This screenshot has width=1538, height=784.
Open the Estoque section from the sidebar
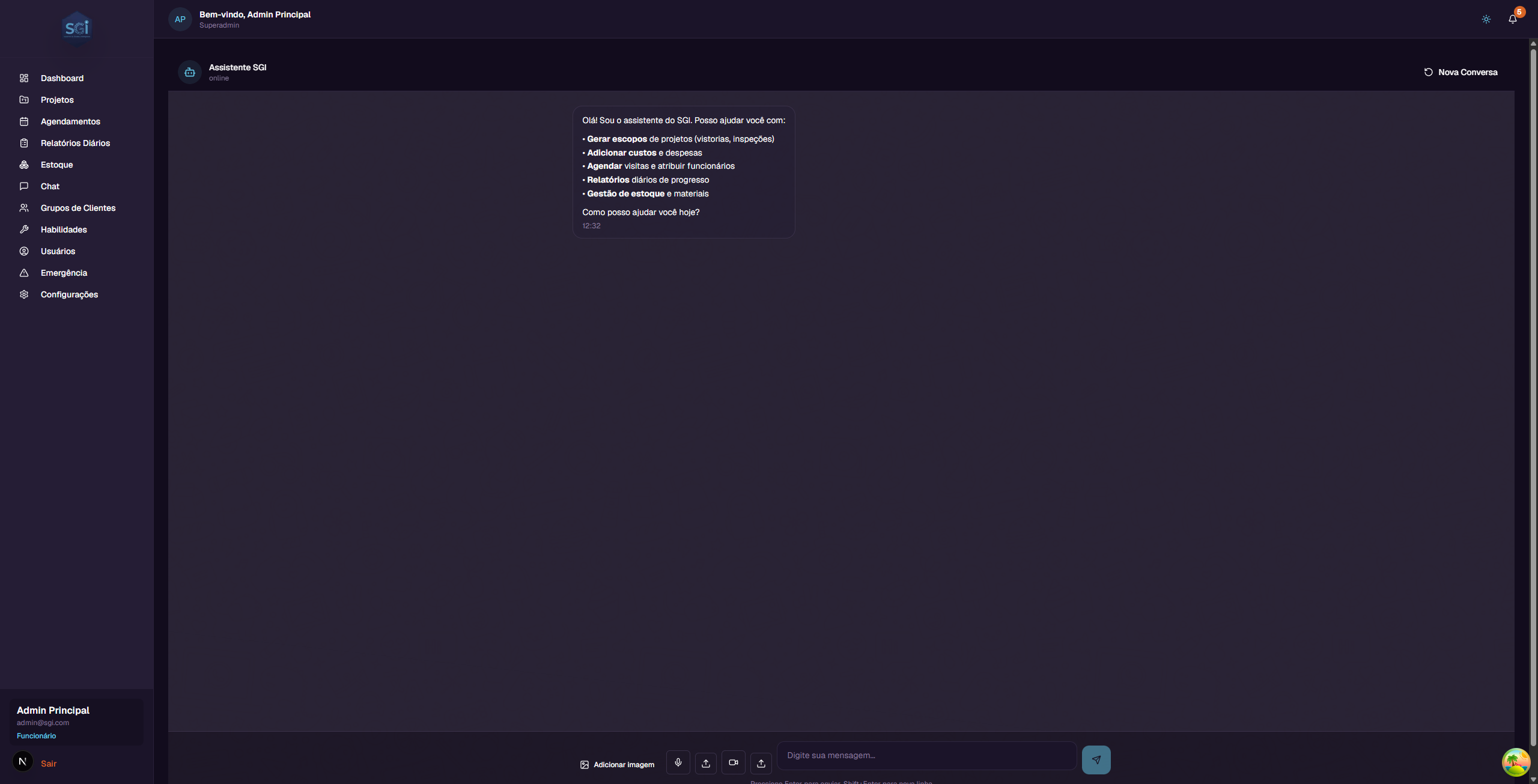[56, 165]
